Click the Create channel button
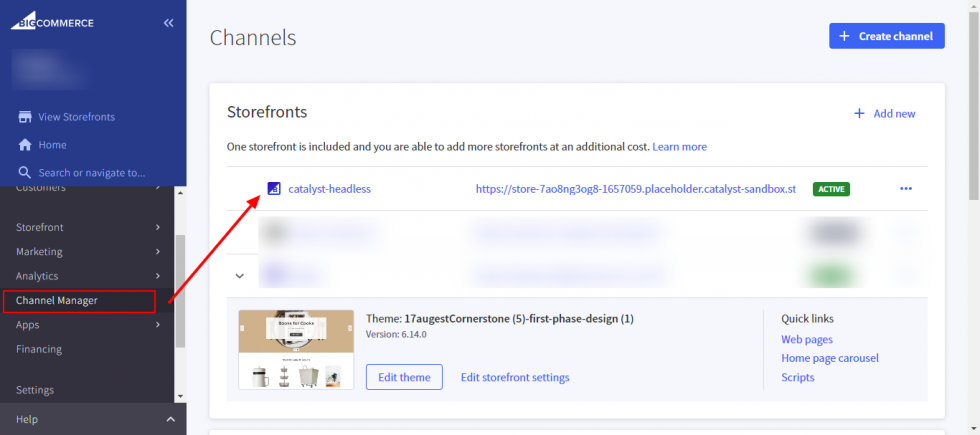This screenshot has height=435, width=980. [x=886, y=36]
